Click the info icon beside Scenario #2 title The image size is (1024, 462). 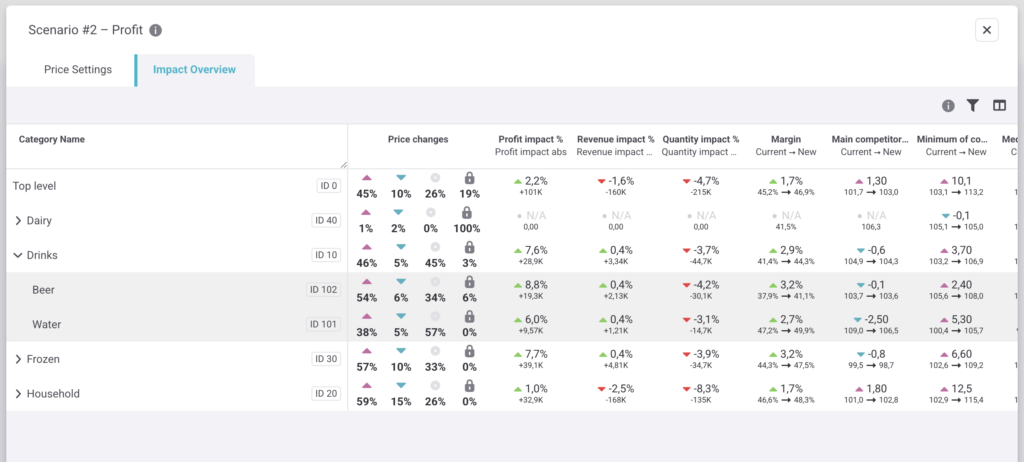coord(155,30)
